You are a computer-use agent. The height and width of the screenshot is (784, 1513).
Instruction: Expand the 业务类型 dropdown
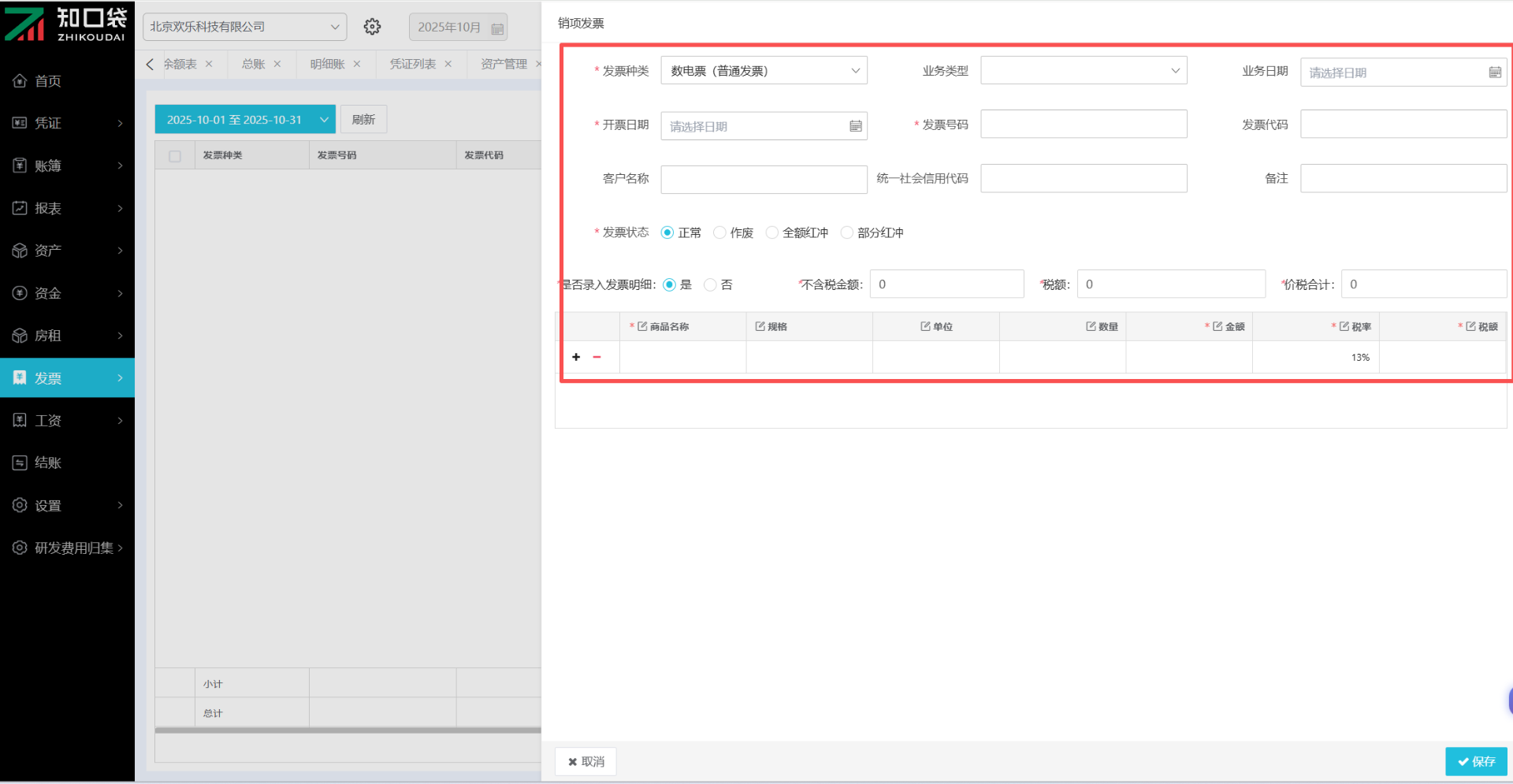coord(1083,71)
